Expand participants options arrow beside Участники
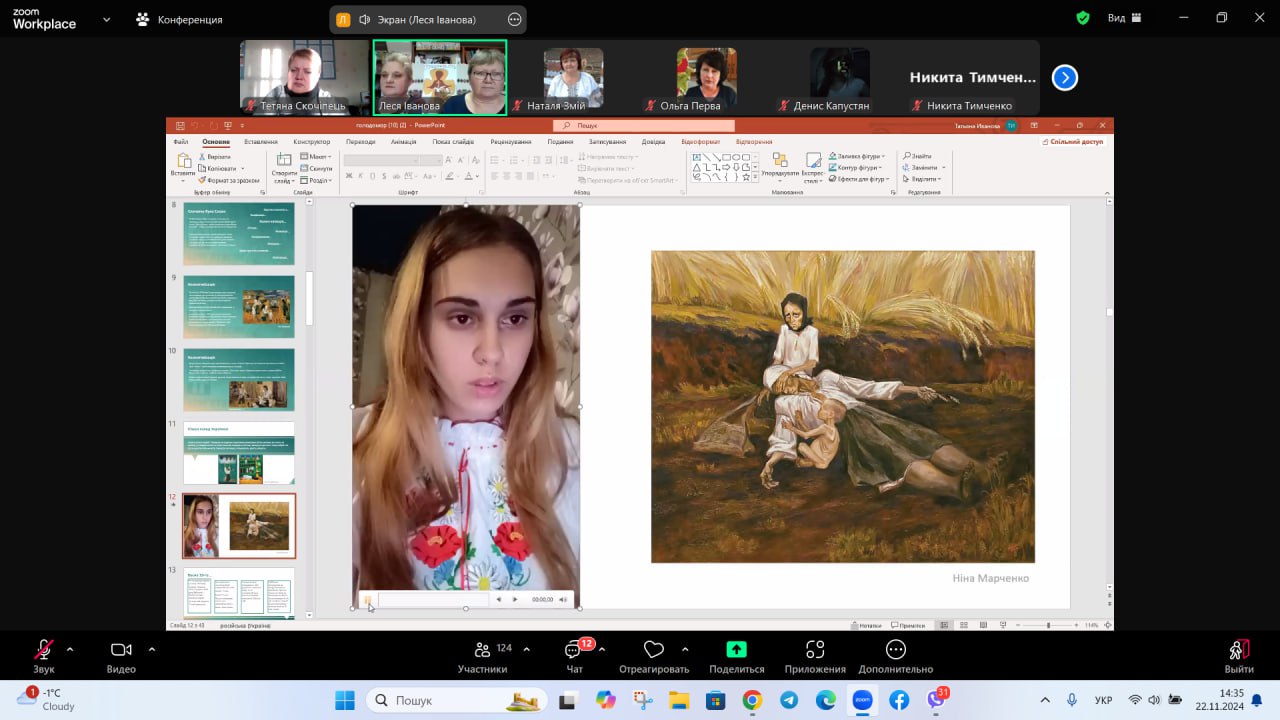The height and width of the screenshot is (720, 1280). tap(526, 648)
